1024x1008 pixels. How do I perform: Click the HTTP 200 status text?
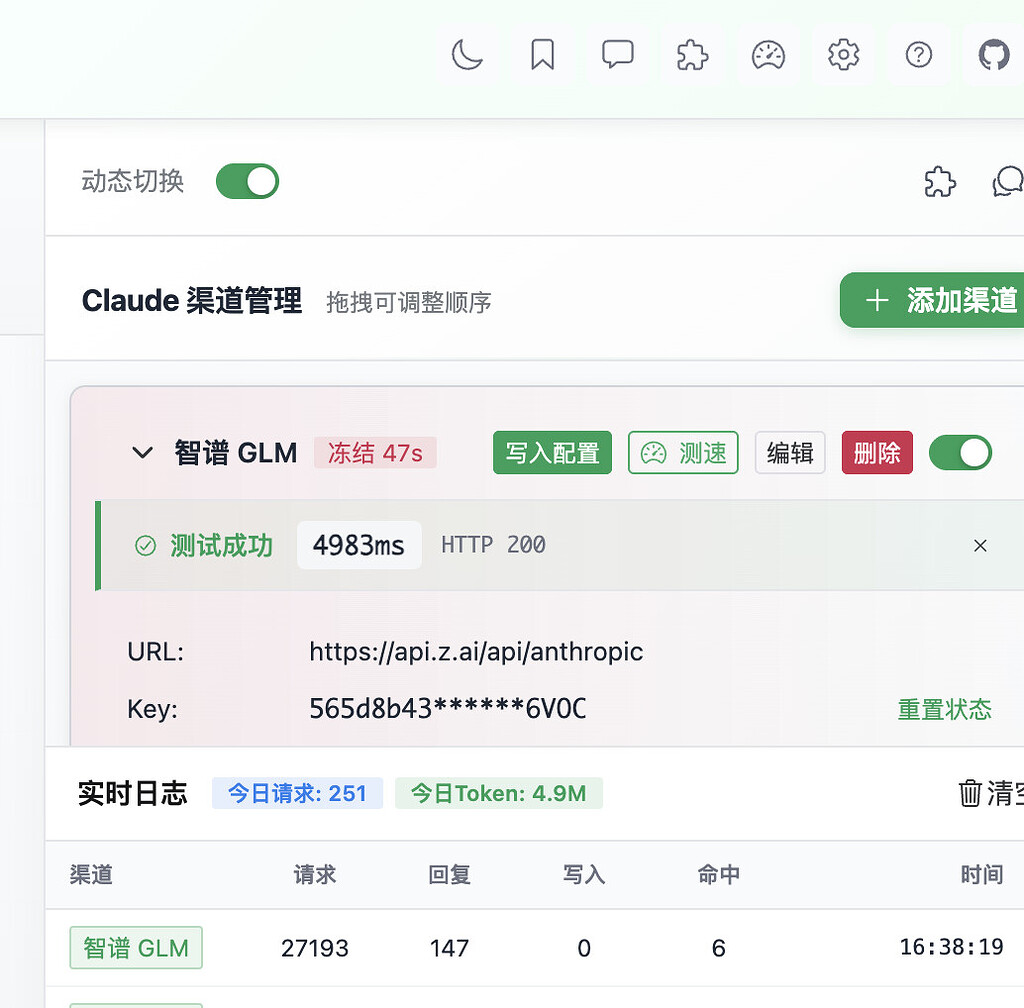[x=493, y=544]
